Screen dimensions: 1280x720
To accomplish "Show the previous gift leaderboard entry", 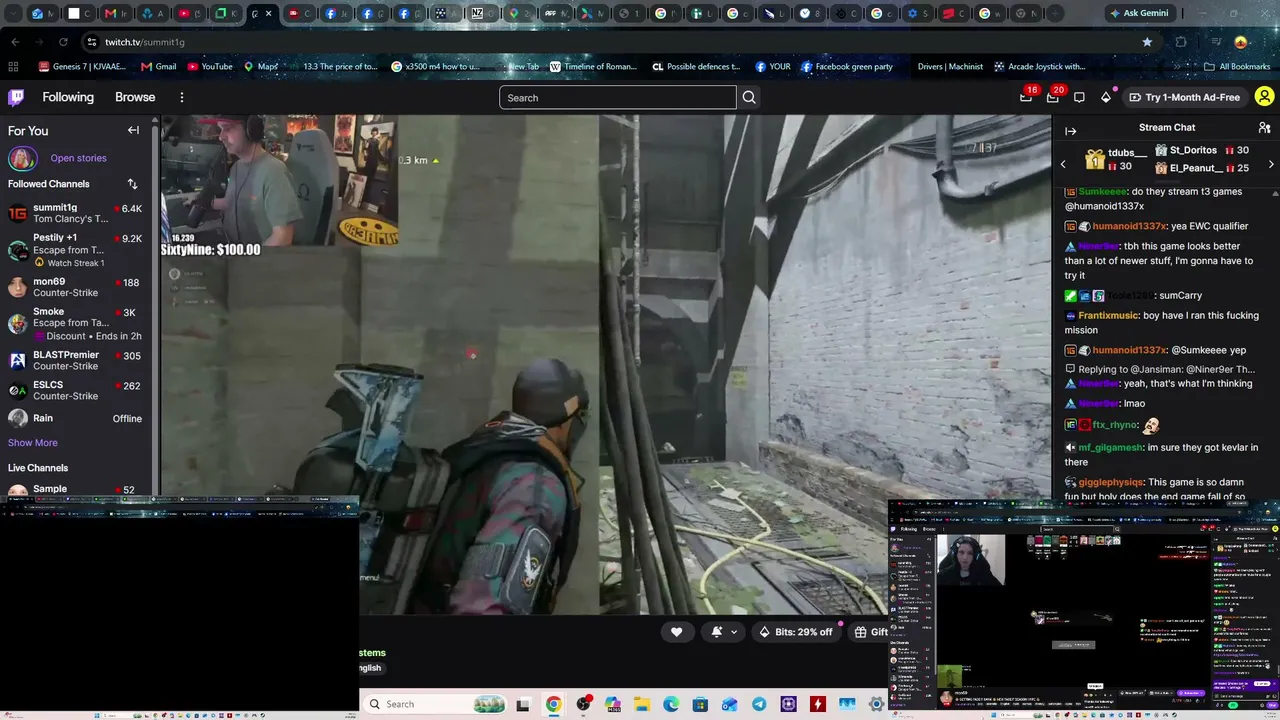I will [x=1063, y=164].
